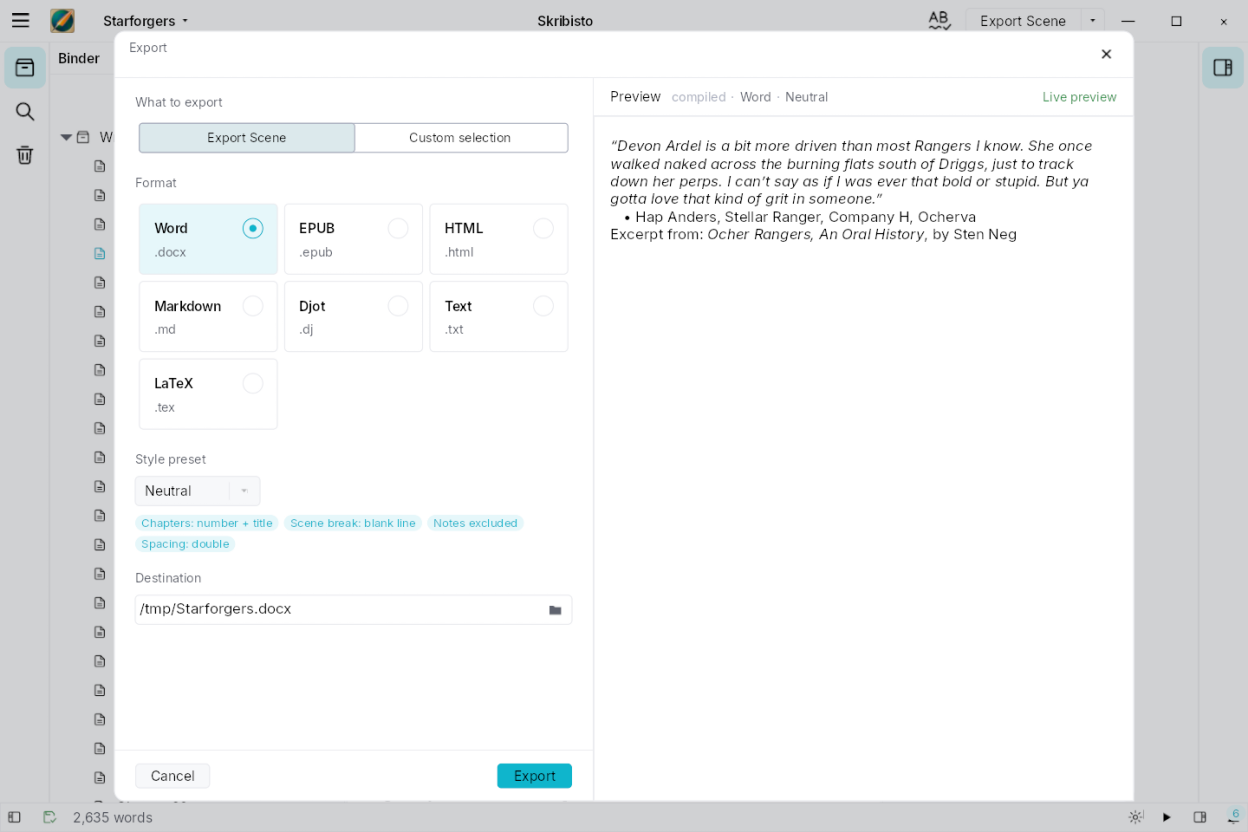Select the Binder panel icon in sidebar
1248x832 pixels.
pyautogui.click(x=25, y=68)
